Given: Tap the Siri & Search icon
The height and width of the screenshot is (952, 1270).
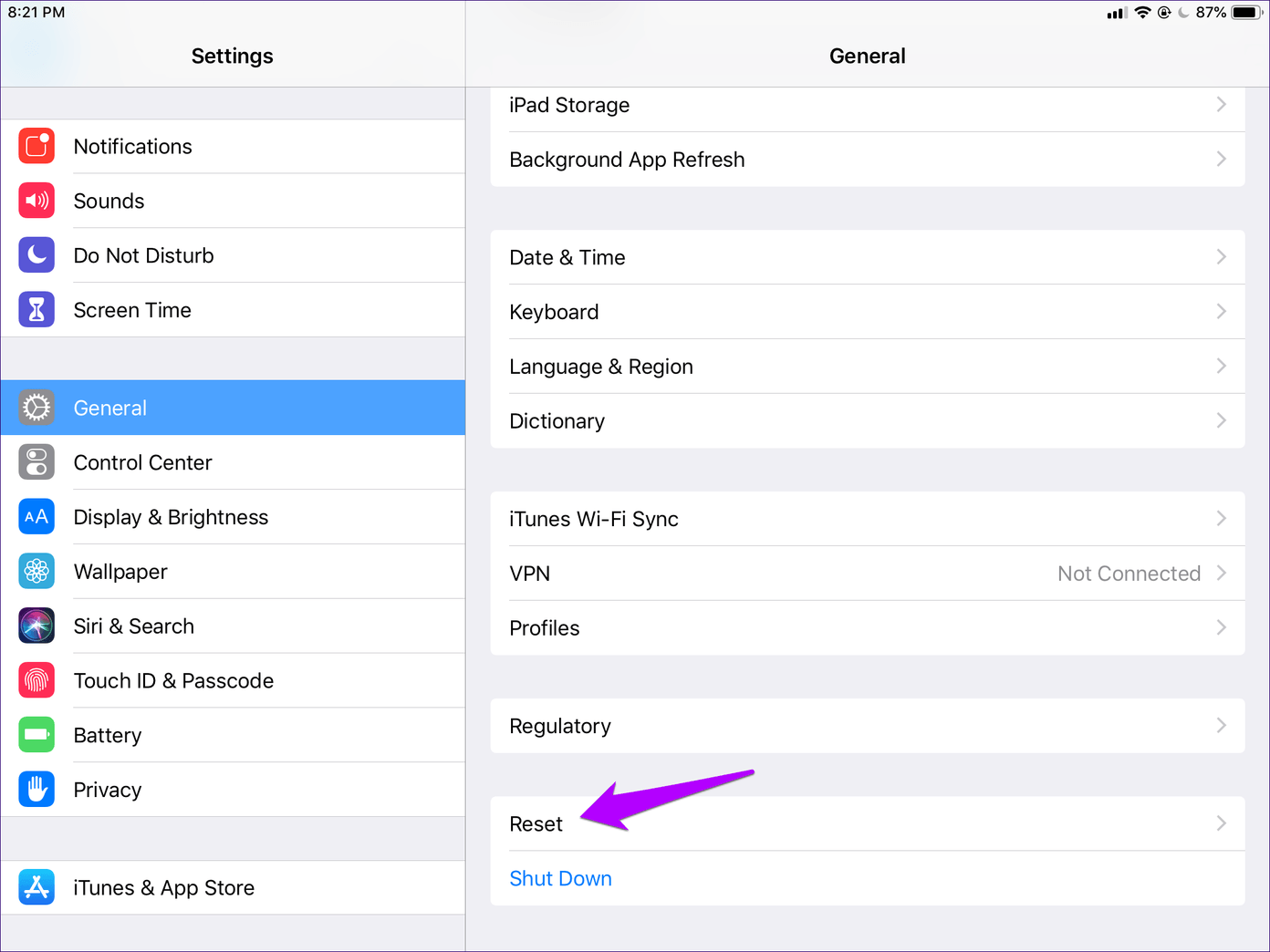Looking at the screenshot, I should coord(36,626).
